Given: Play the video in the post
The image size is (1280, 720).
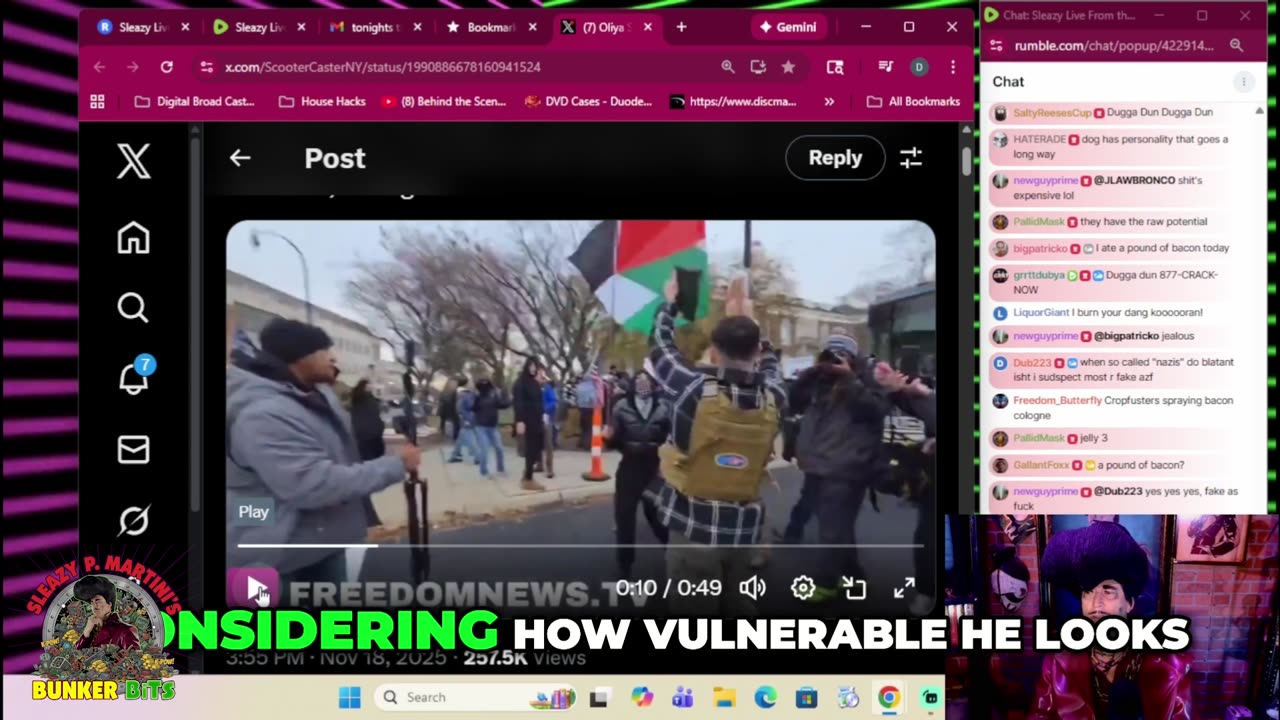Looking at the screenshot, I should coord(255,588).
